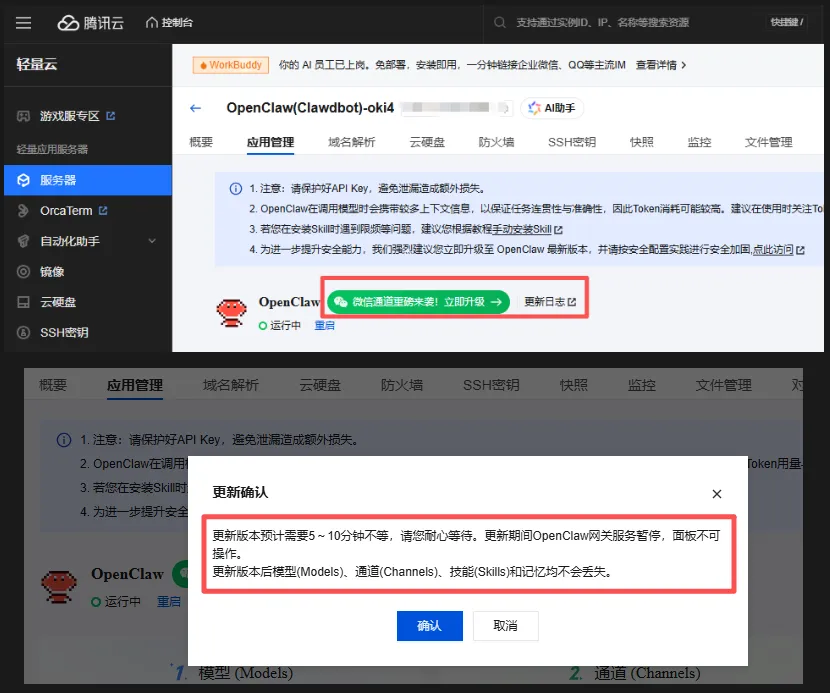Switch to upper 快照 tab
This screenshot has height=693, width=830.
point(642,142)
